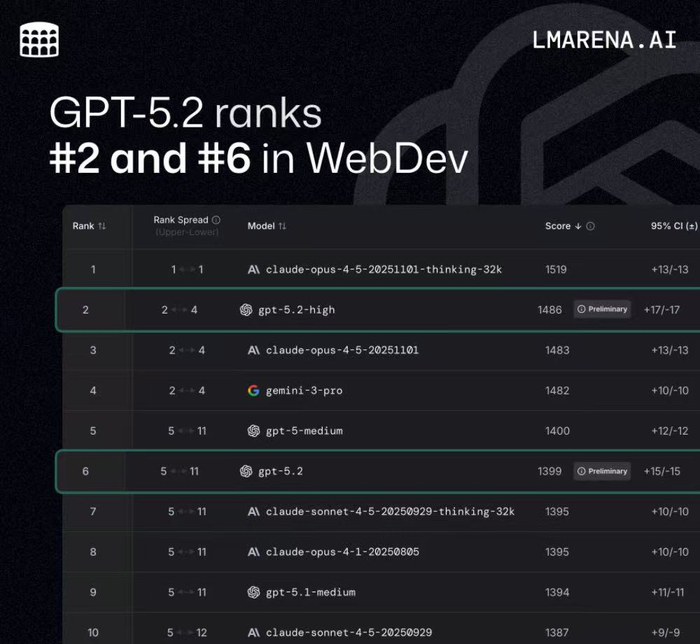Click Anthropic icon beside claude-sonnet-4-5-20250929-thinking-32k
This screenshot has width=700, height=644.
click(254, 511)
